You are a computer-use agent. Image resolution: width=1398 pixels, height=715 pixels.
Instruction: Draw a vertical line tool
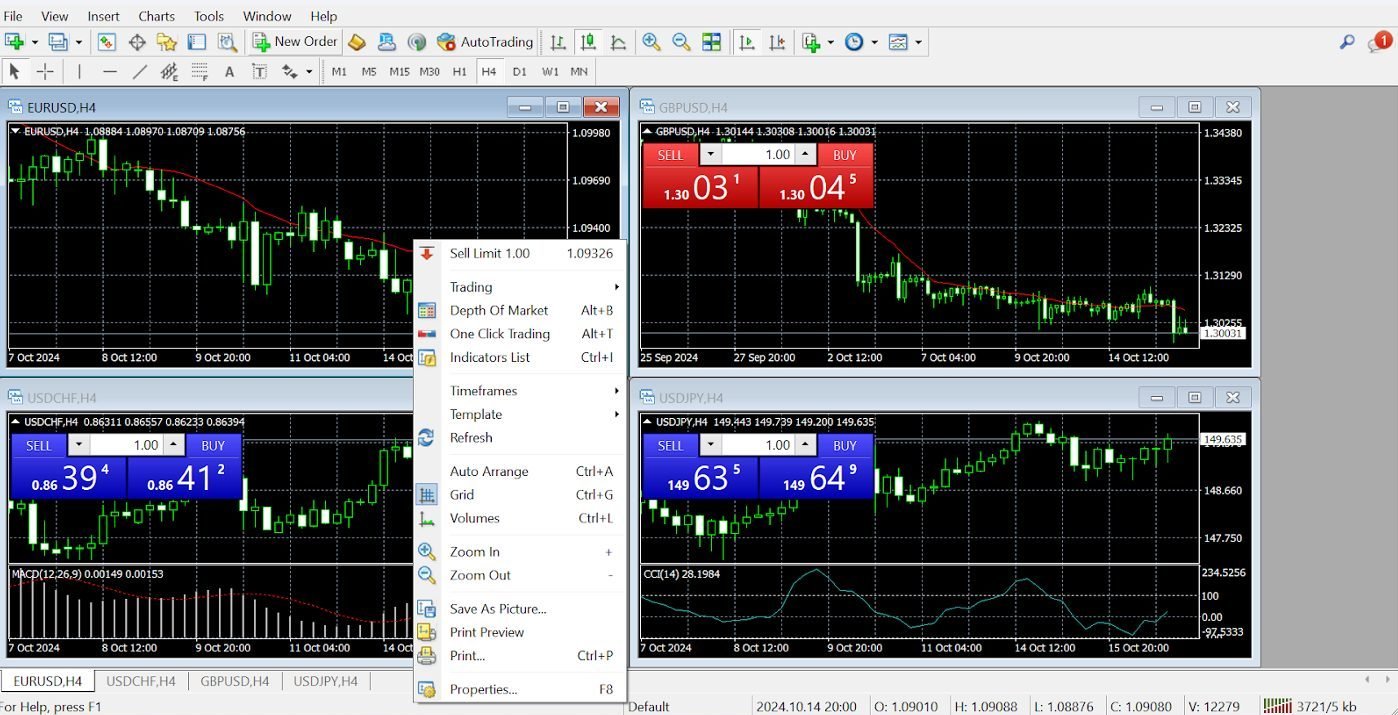pyautogui.click(x=79, y=71)
